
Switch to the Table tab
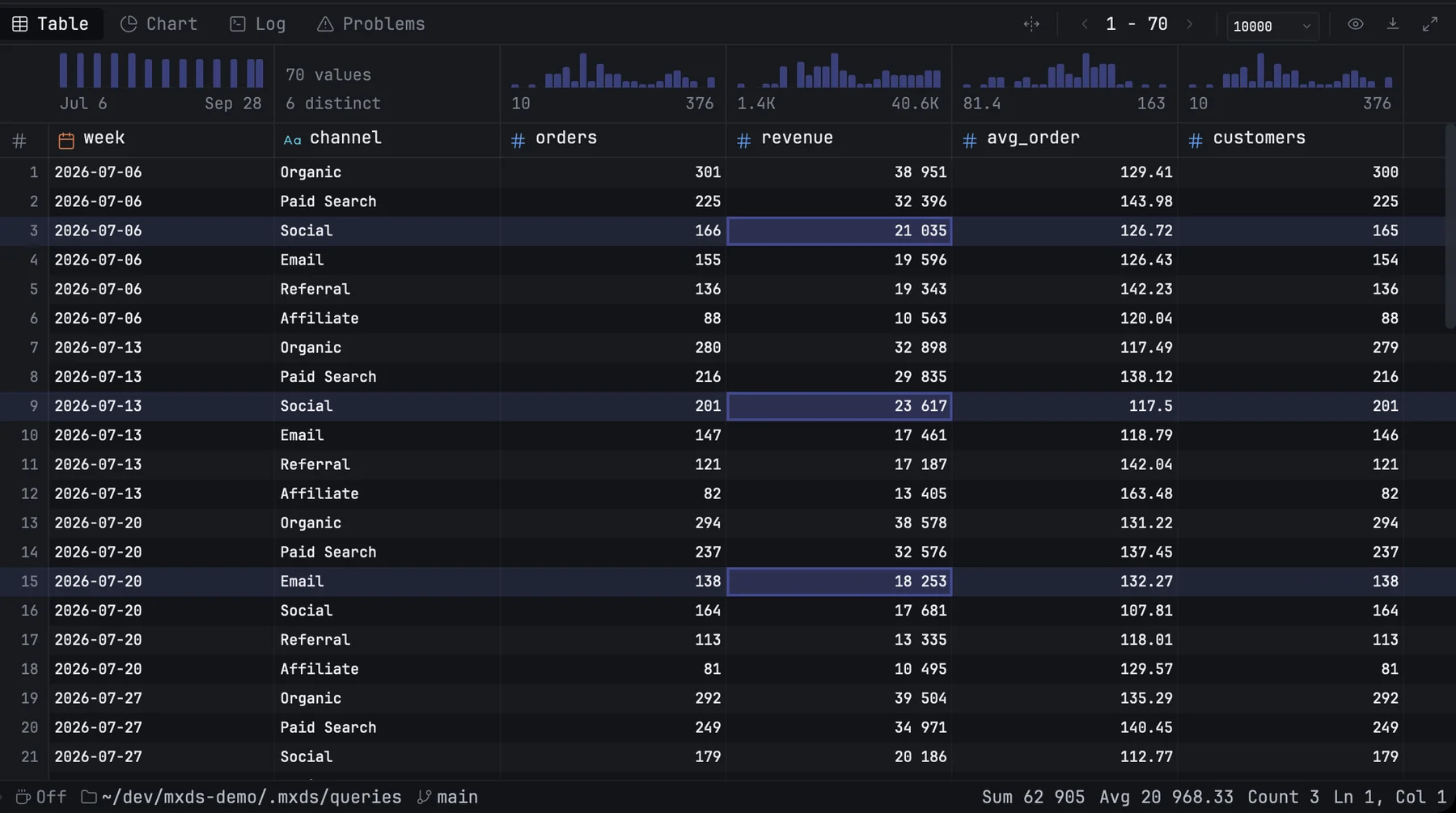click(51, 24)
